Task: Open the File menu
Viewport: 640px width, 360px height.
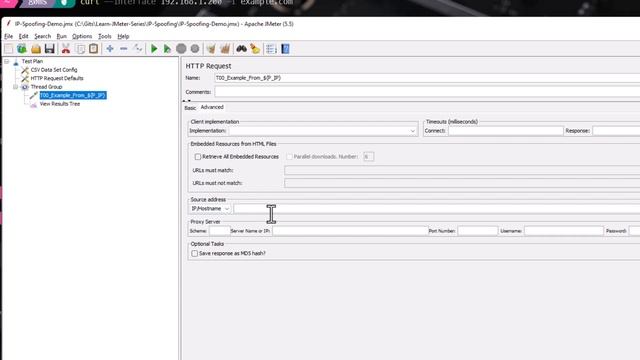Action: coord(9,36)
